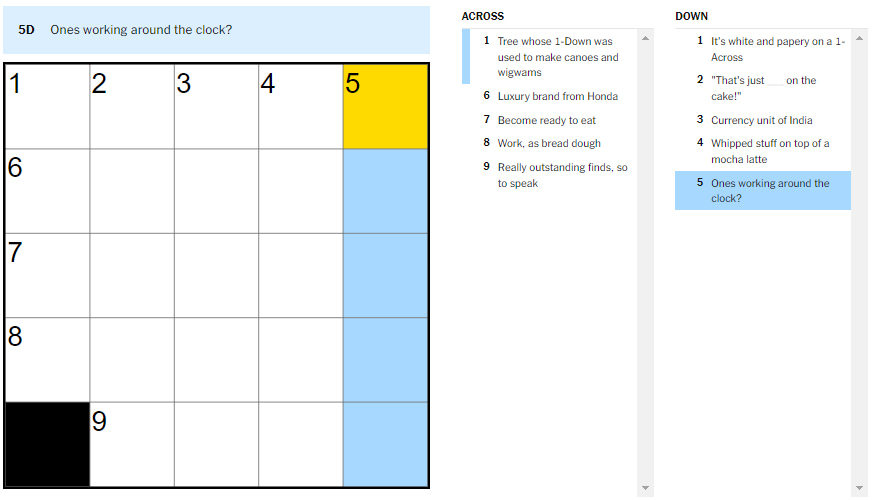Click the Down list scroll-up arrow
Image resolution: width=873 pixels, height=500 pixels.
pyautogui.click(x=859, y=39)
